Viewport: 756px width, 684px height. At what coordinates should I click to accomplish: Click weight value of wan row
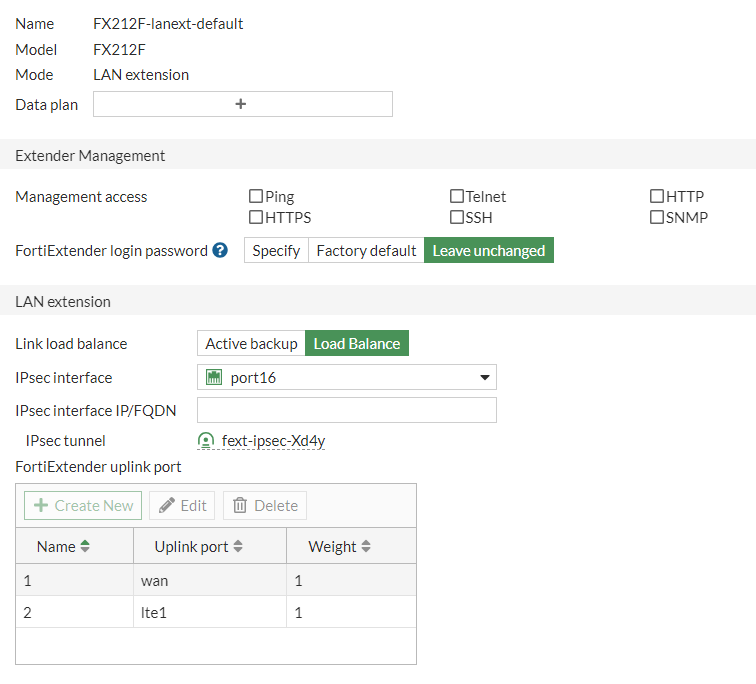[298, 581]
